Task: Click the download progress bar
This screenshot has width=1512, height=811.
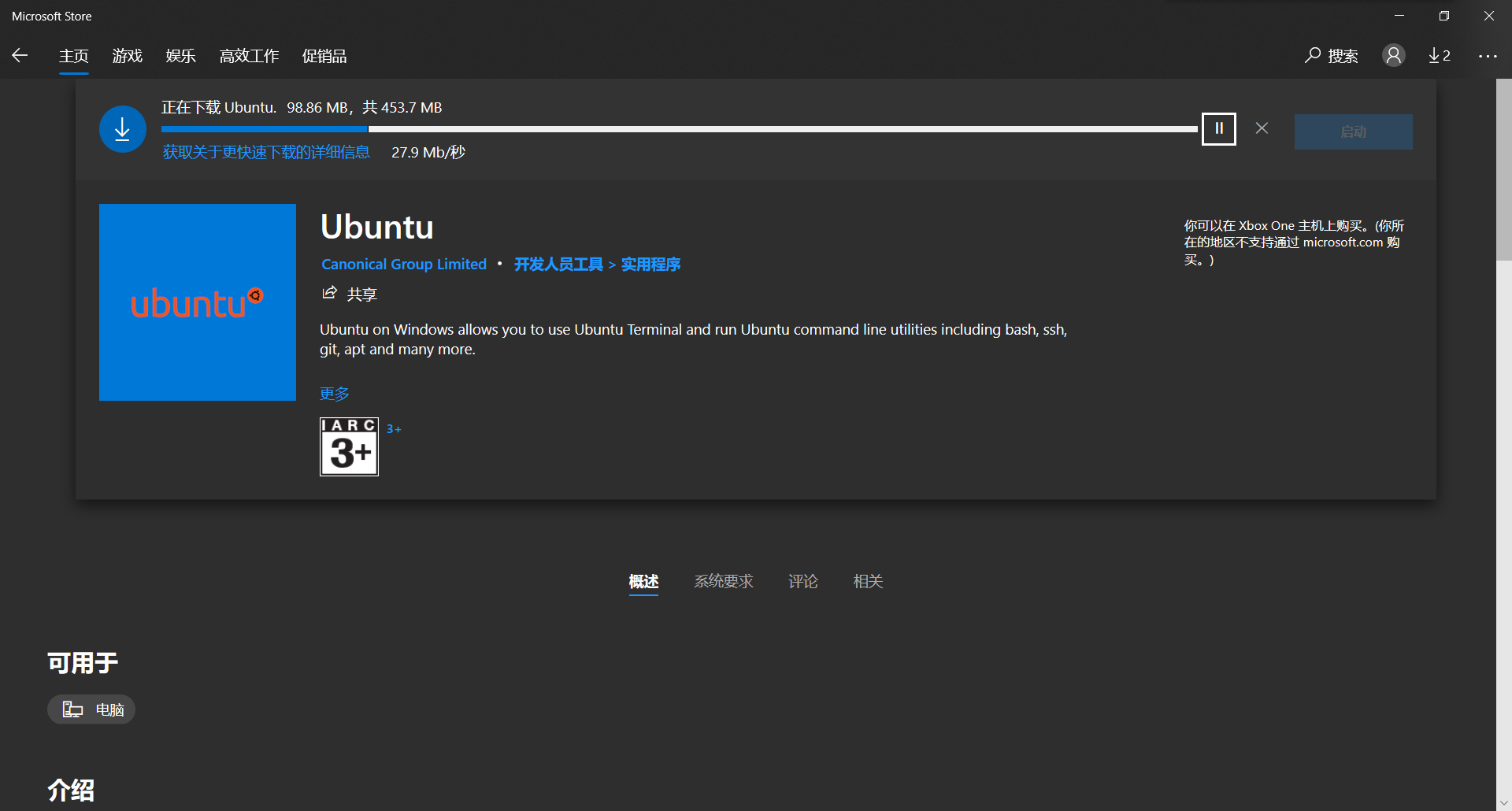Action: [680, 129]
